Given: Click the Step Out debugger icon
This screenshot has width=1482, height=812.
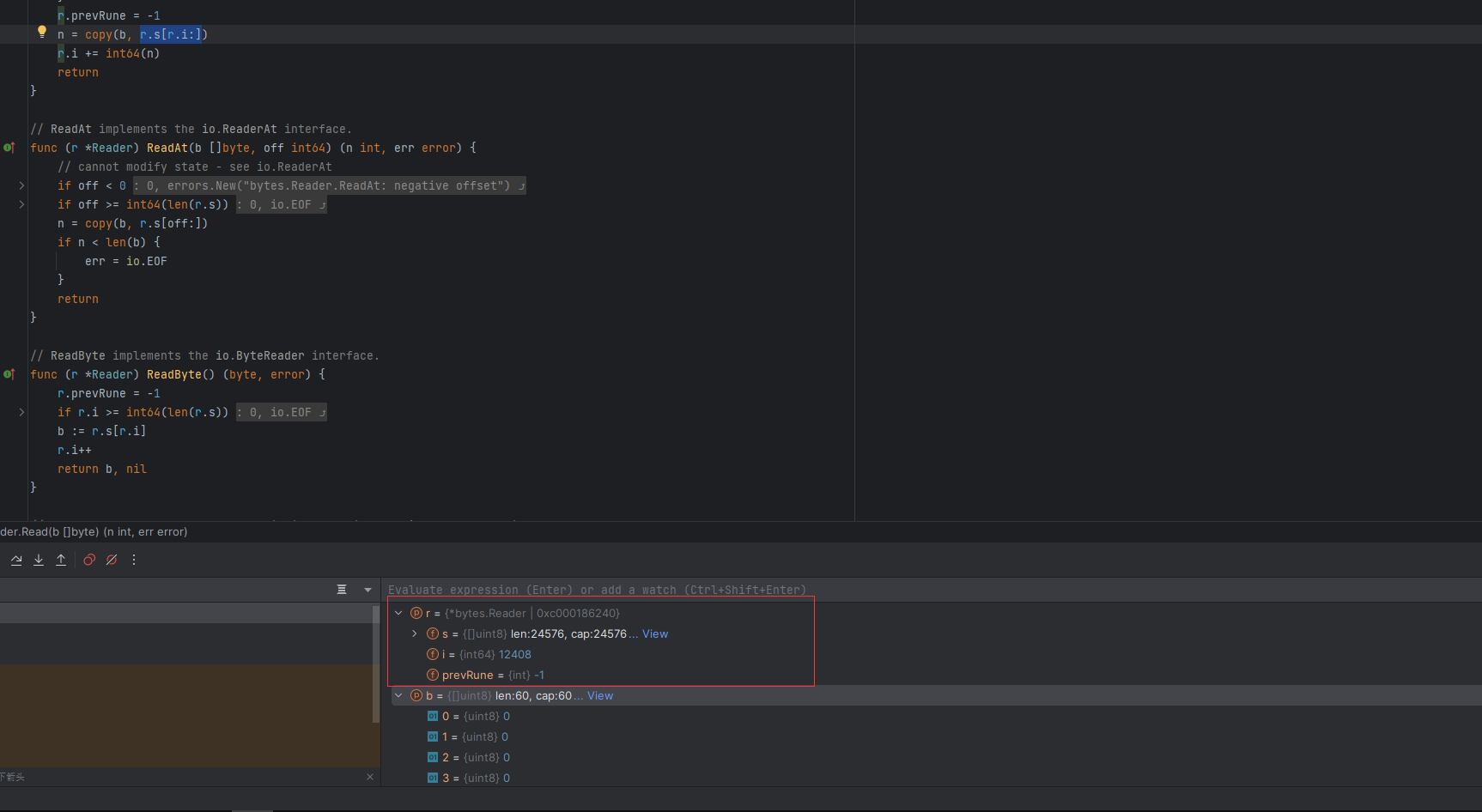Looking at the screenshot, I should pos(61,560).
